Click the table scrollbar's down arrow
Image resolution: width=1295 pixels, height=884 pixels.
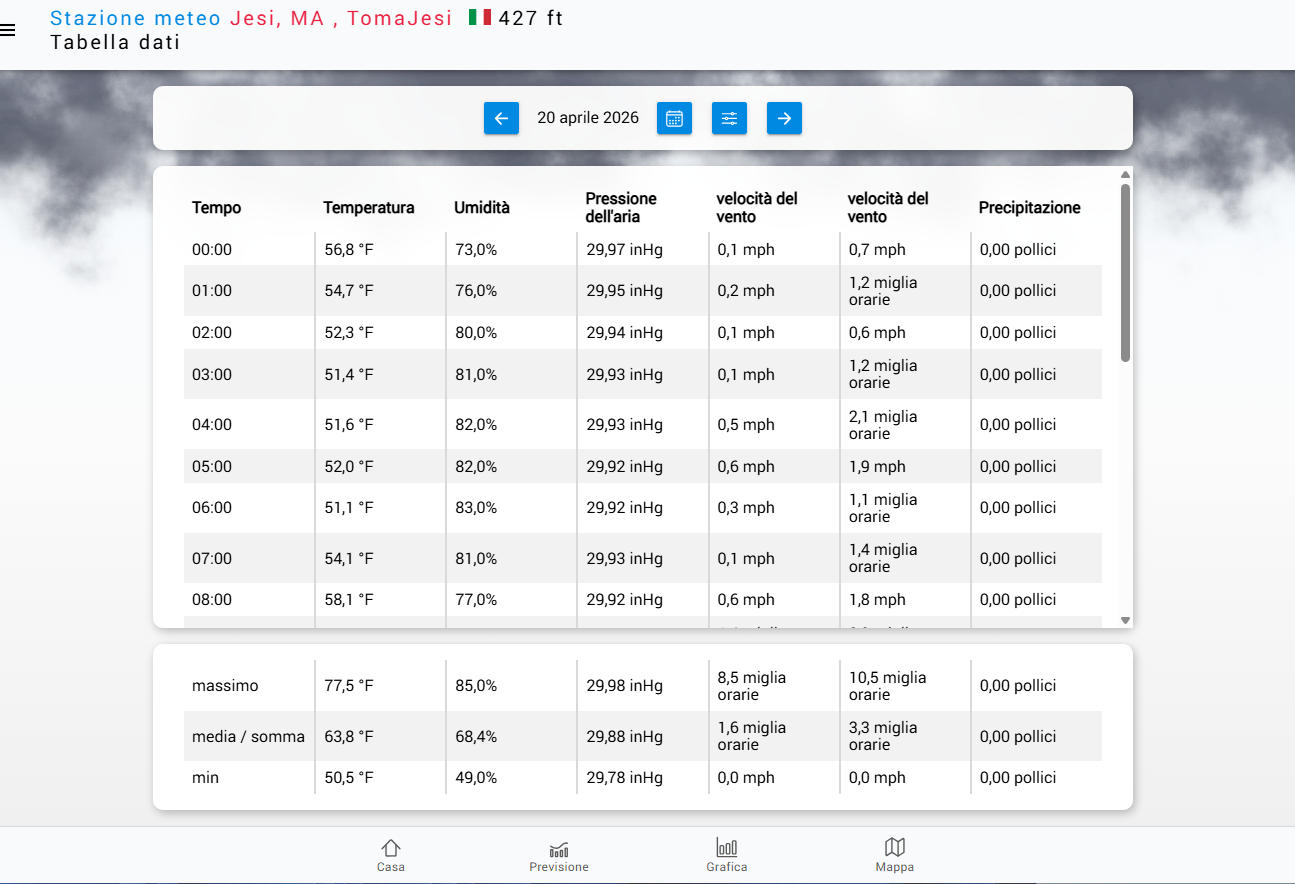pyautogui.click(x=1125, y=620)
